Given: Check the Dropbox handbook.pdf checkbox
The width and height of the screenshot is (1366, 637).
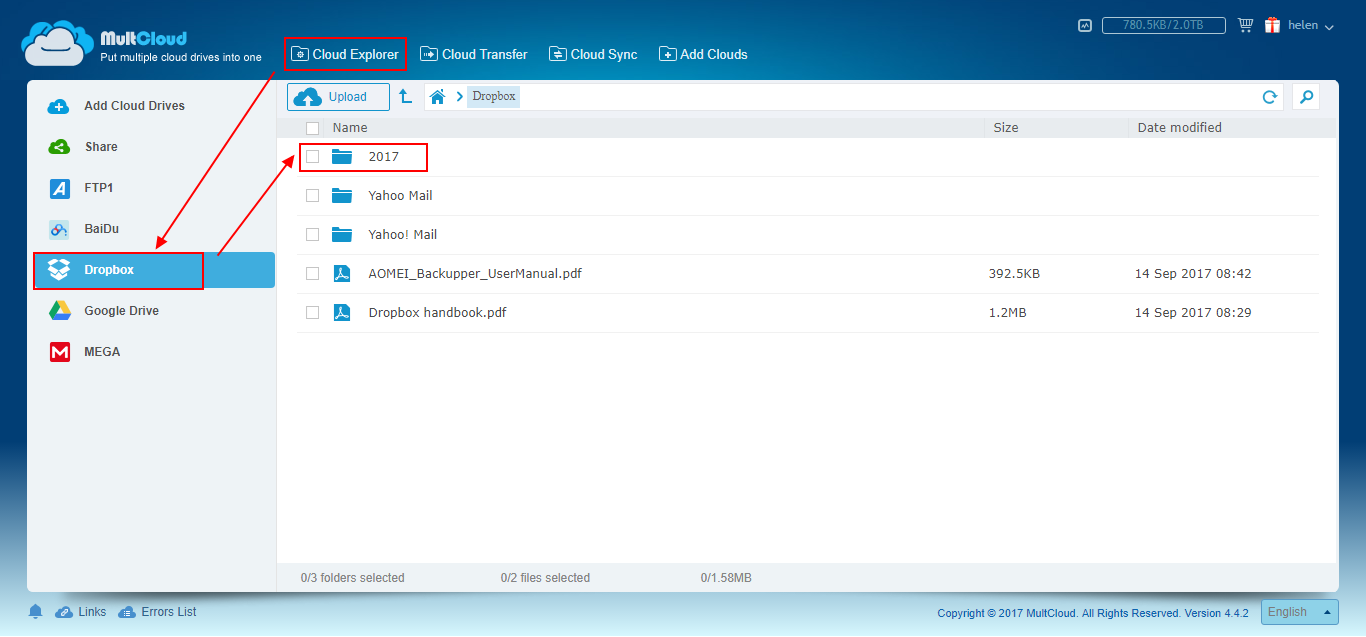Looking at the screenshot, I should pyautogui.click(x=312, y=313).
